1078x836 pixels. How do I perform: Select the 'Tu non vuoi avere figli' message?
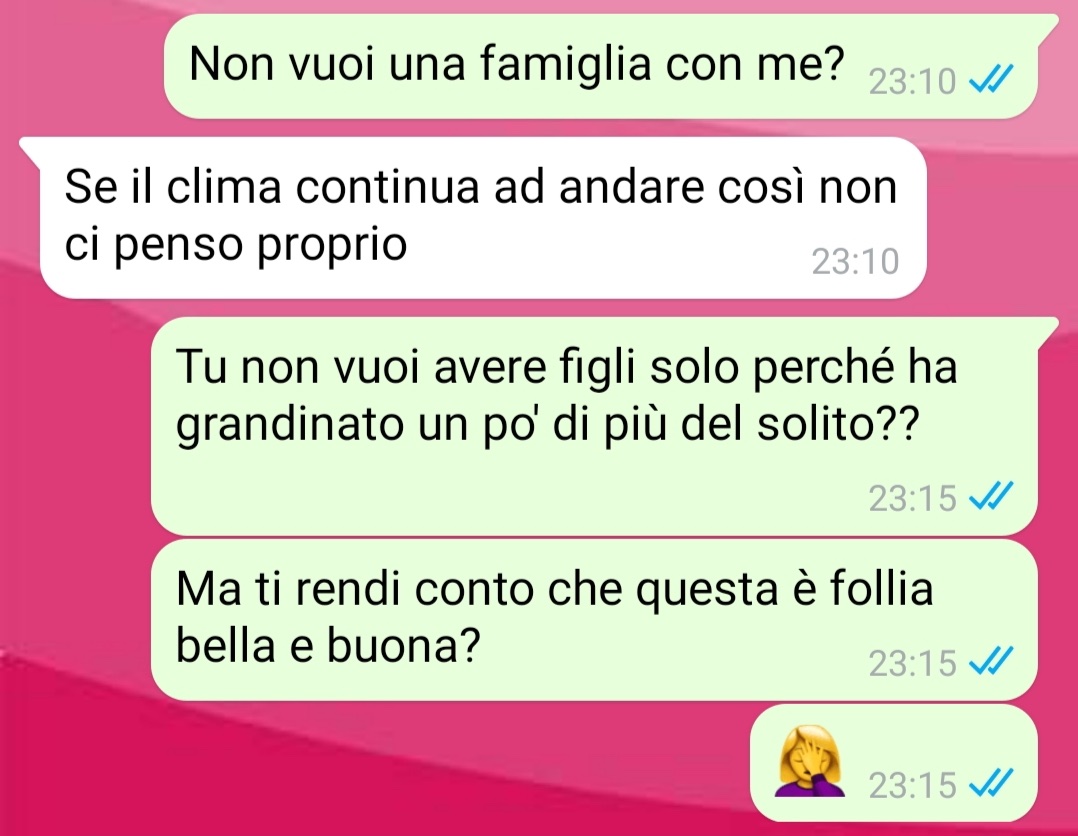pyautogui.click(x=595, y=426)
